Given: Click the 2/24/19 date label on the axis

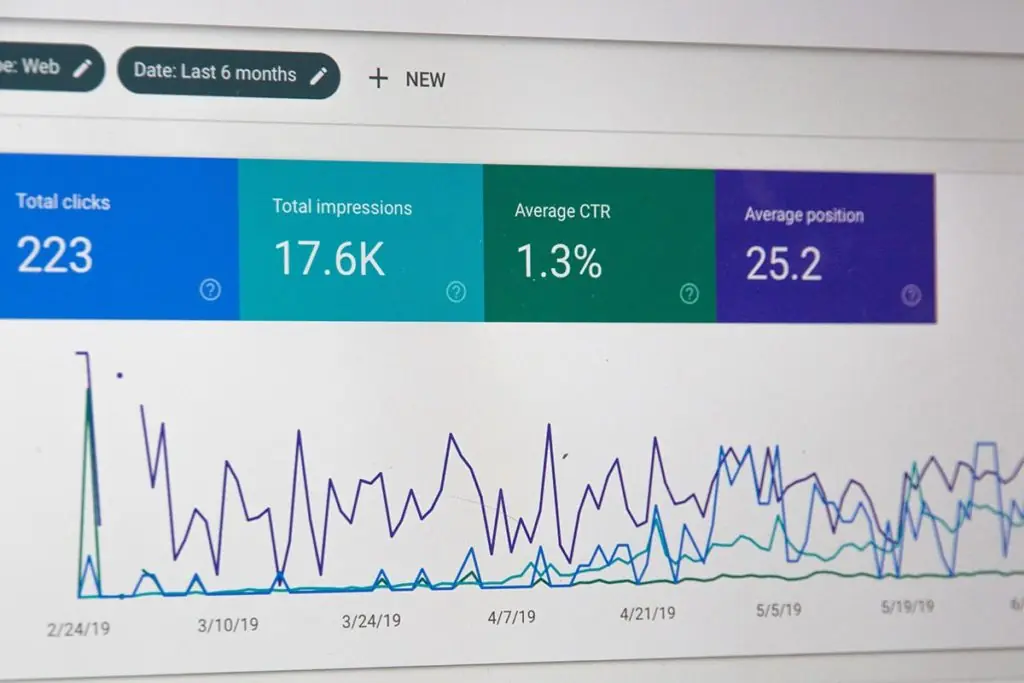Looking at the screenshot, I should pos(78,629).
